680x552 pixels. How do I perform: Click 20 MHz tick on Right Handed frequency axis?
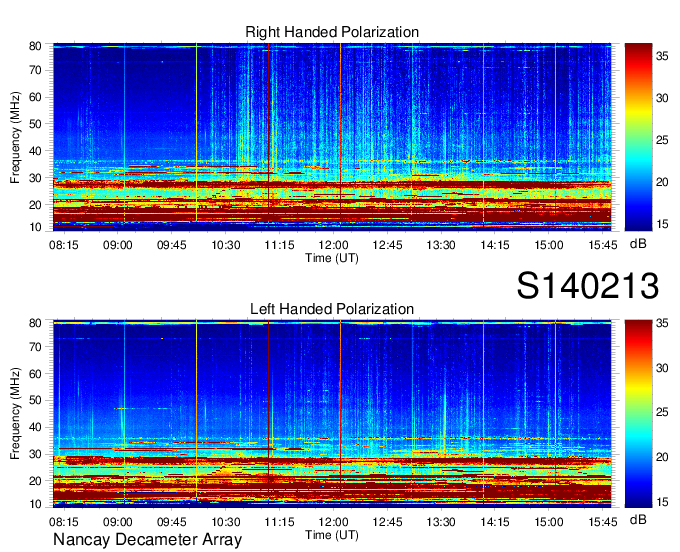35,205
